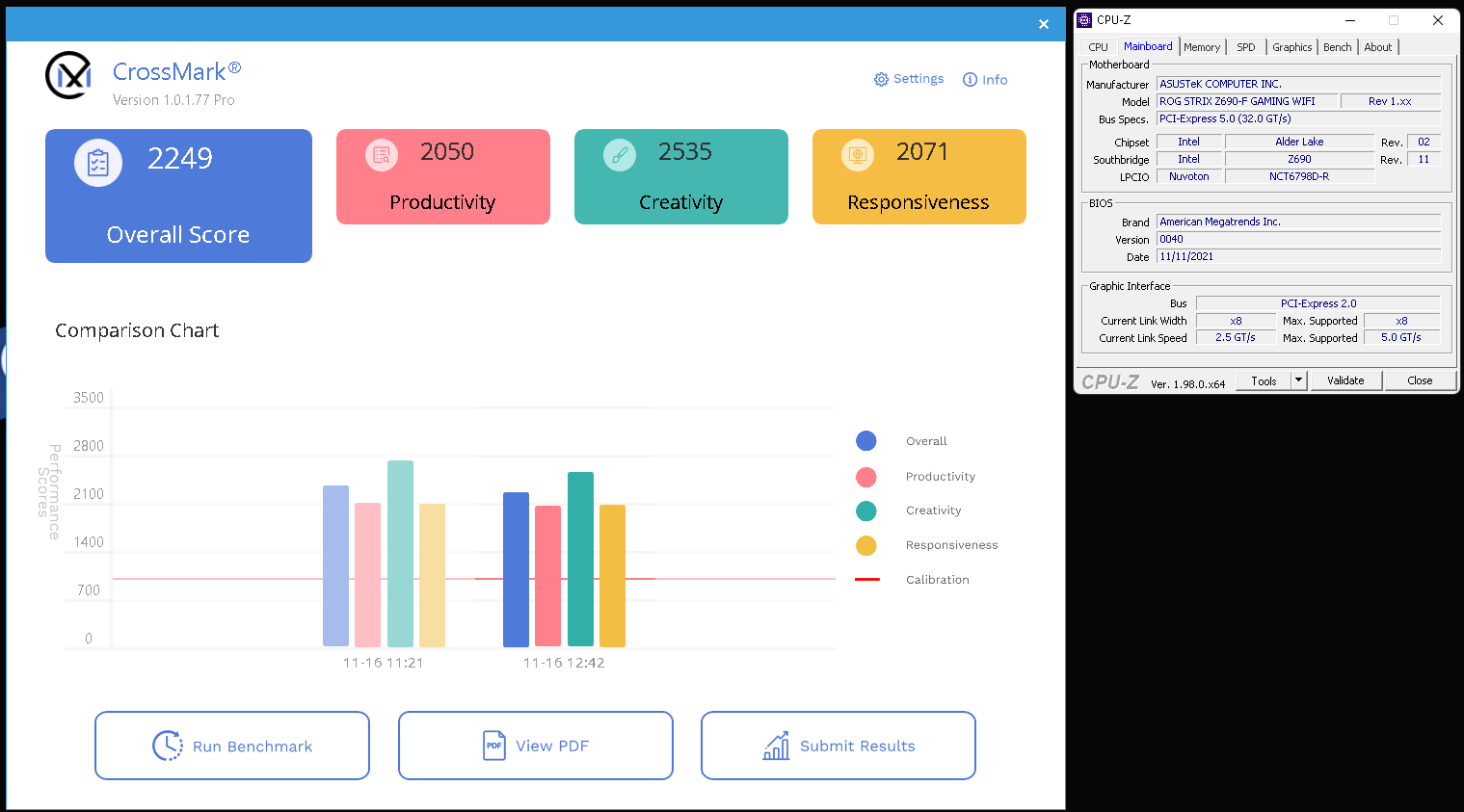Select the Mainboard tab in CPU-Z
1464x812 pixels.
[x=1148, y=46]
